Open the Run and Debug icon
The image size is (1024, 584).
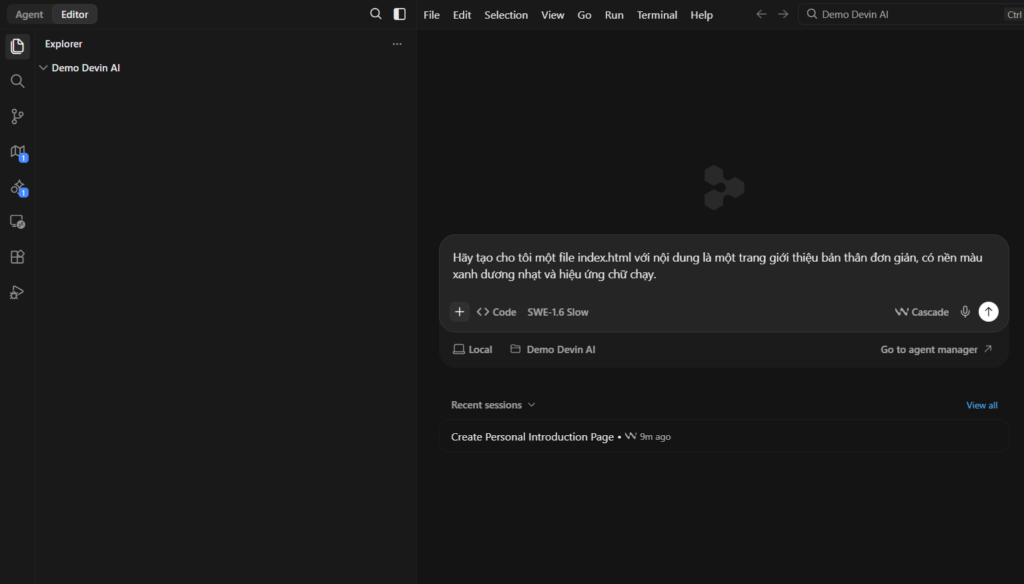18,292
